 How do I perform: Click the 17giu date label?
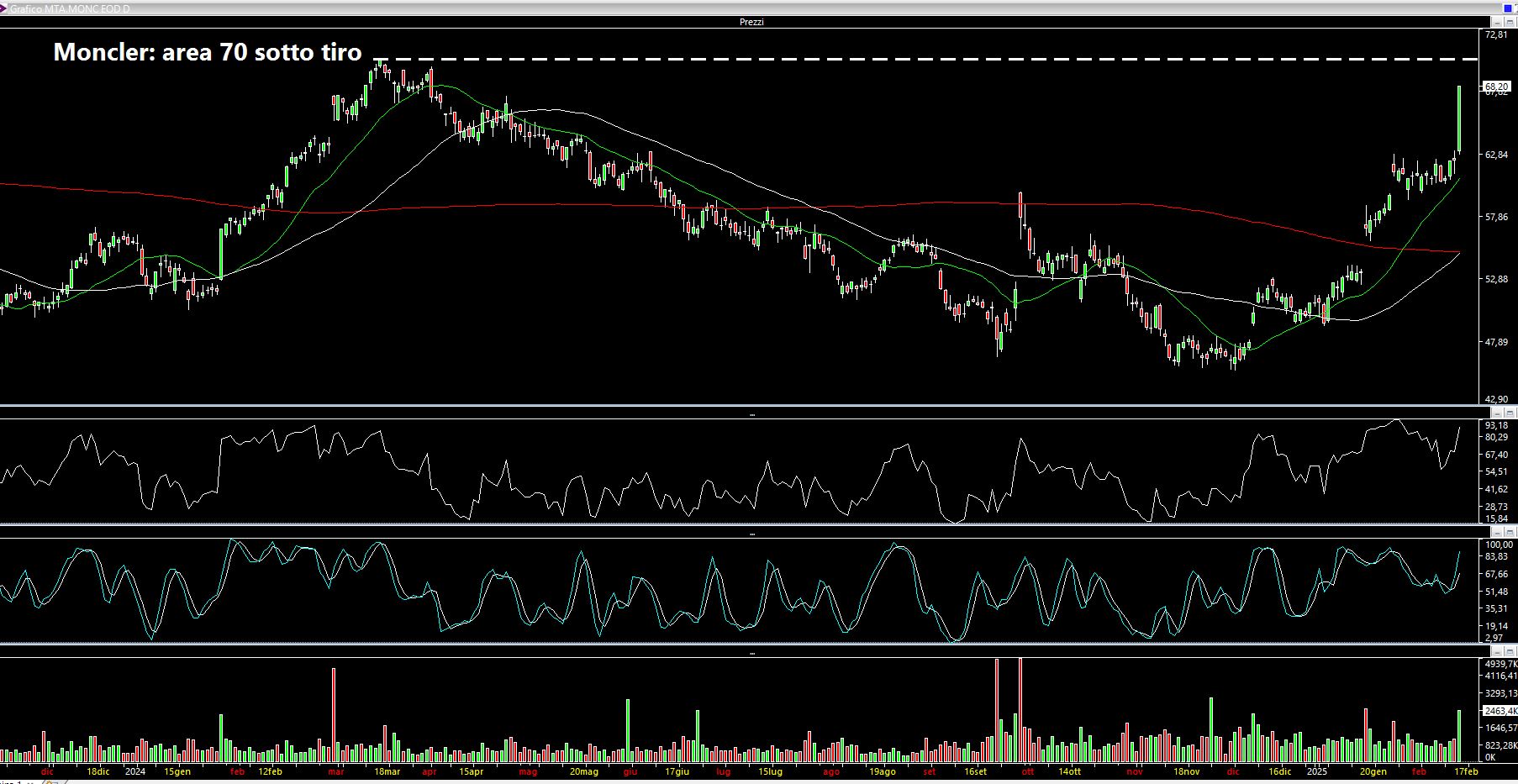677,771
